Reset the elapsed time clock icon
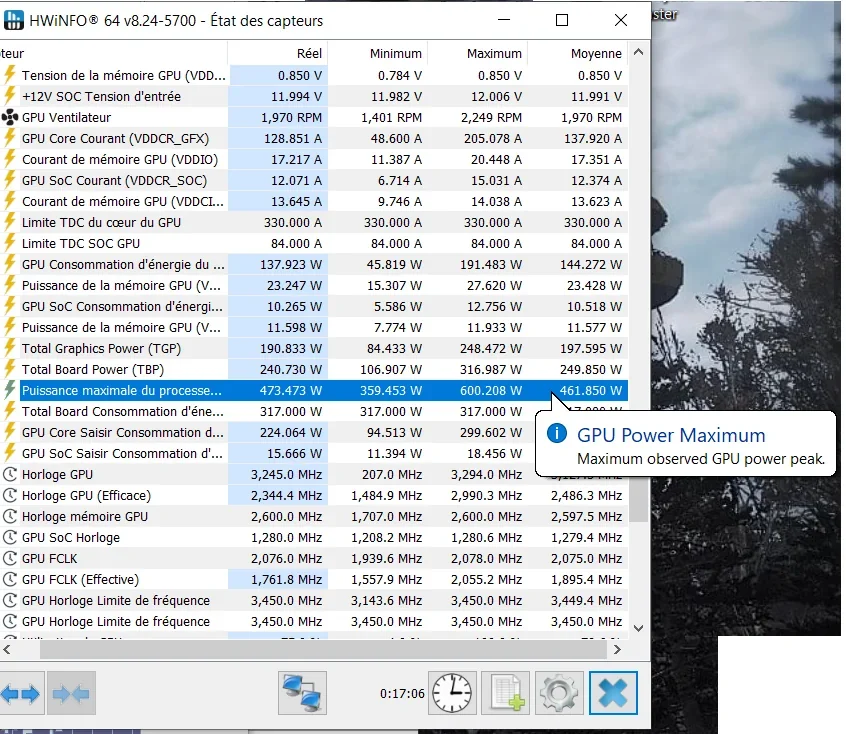 pos(452,693)
